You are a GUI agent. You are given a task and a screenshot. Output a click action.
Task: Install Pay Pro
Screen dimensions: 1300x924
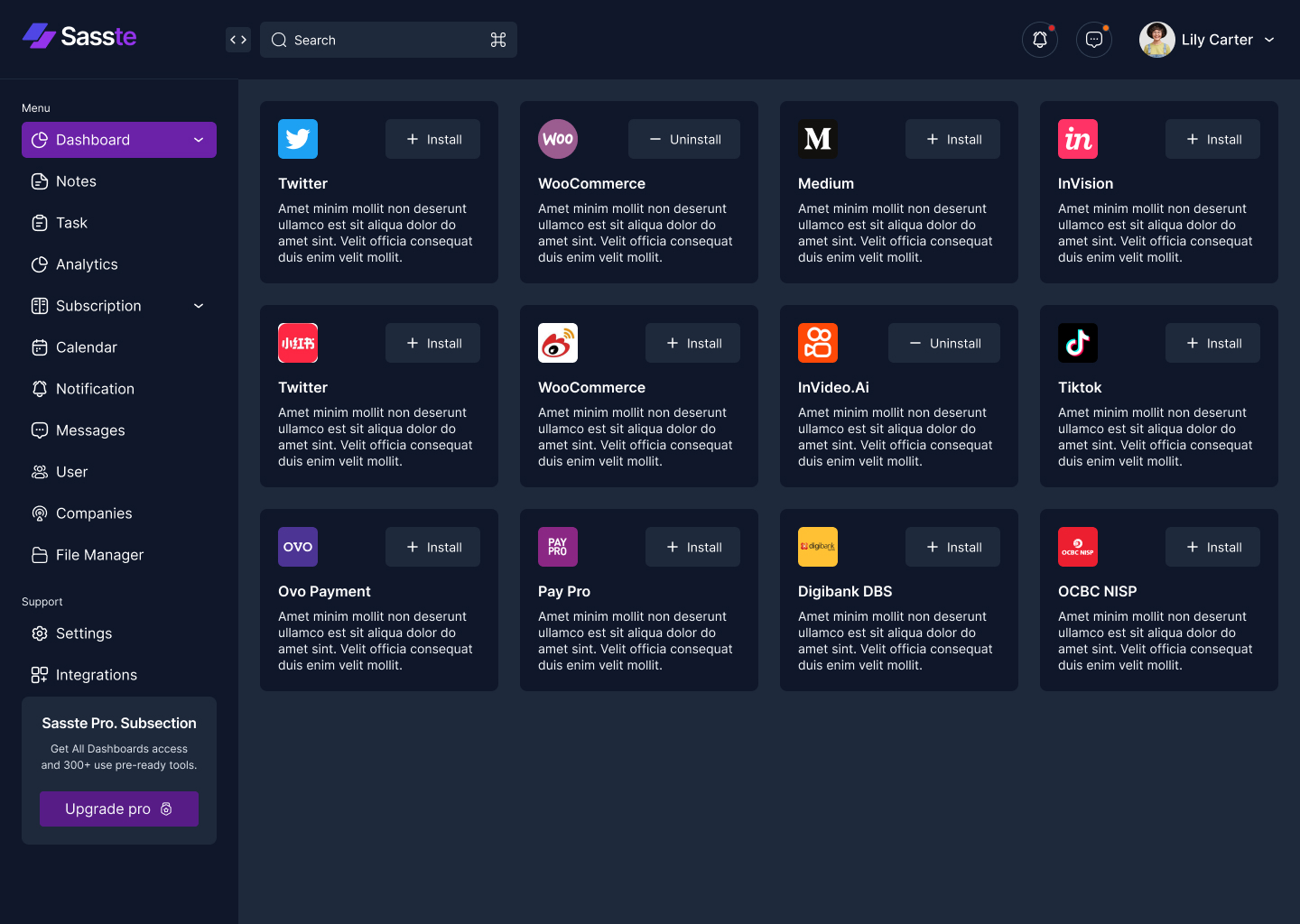693,547
